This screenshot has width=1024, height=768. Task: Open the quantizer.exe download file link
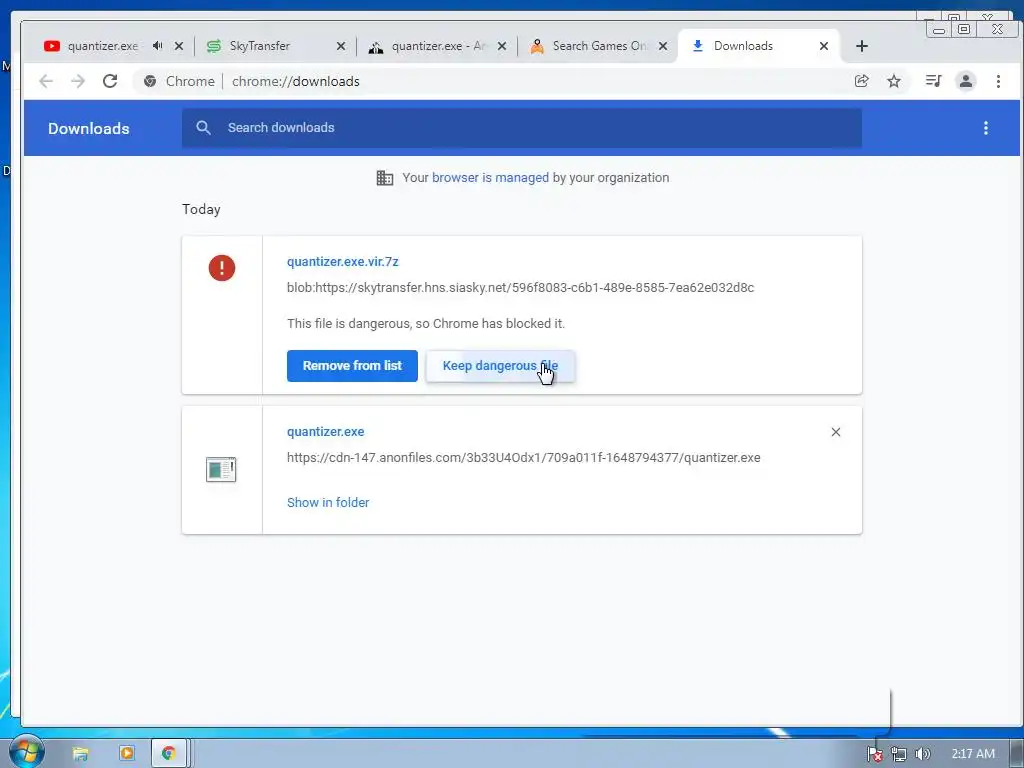[x=325, y=432]
